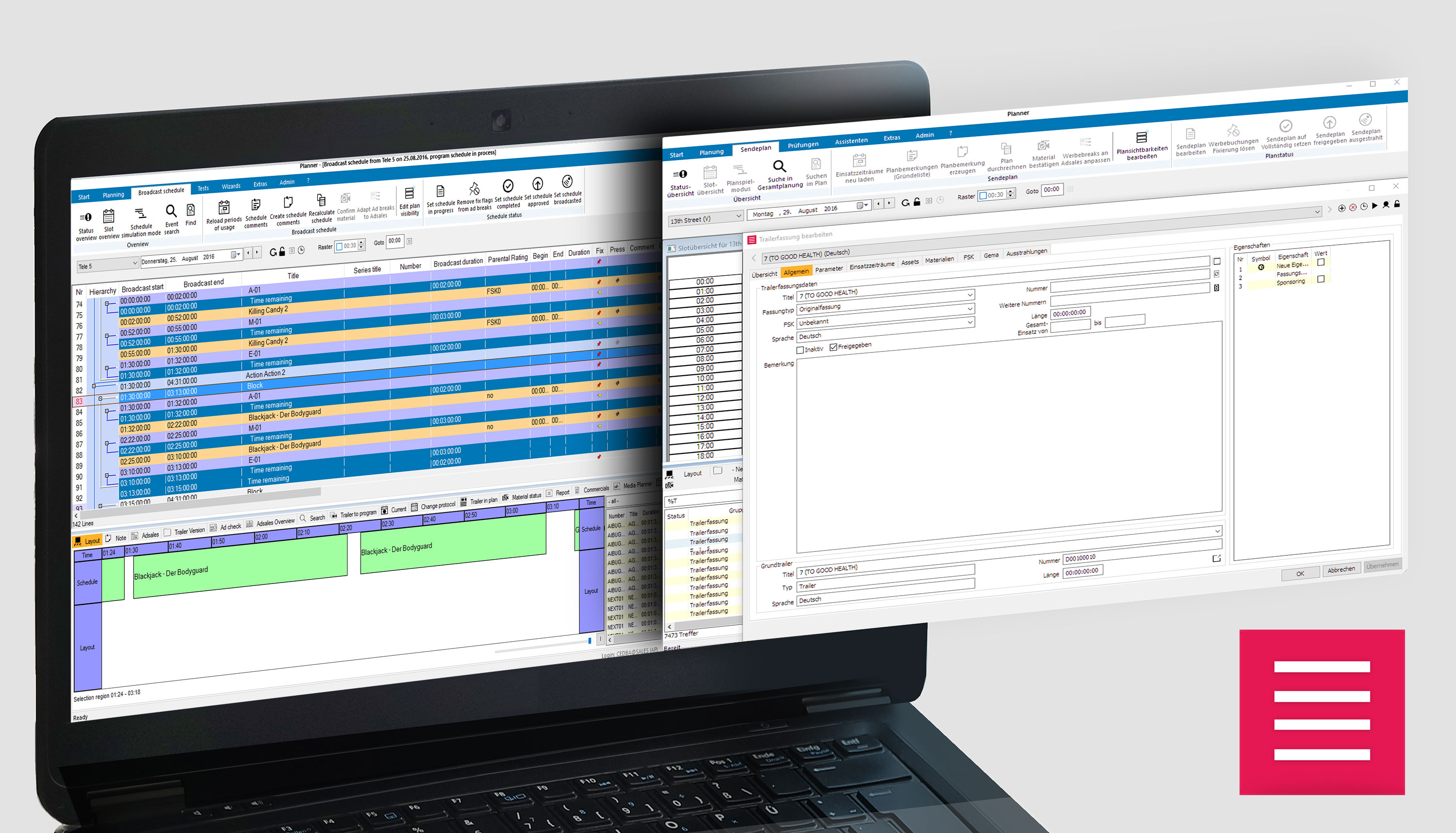This screenshot has width=1456, height=833.
Task: Click the red circled X delete icon
Action: point(1353,207)
